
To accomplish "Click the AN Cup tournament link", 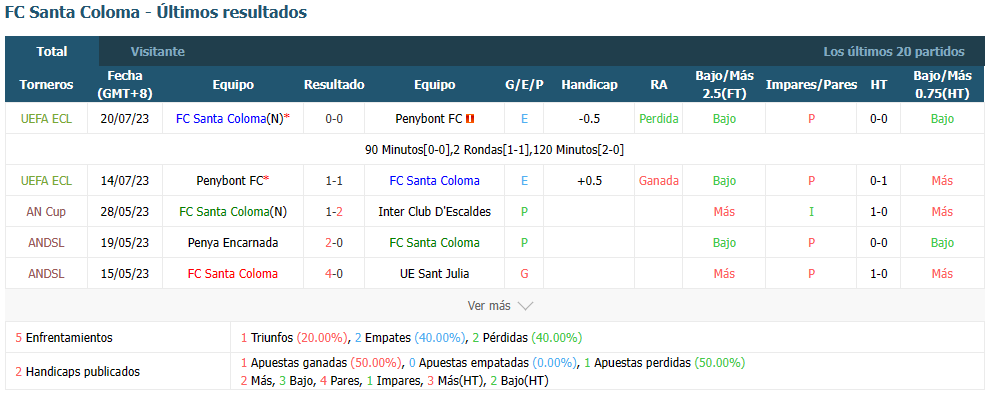I will tap(46, 211).
